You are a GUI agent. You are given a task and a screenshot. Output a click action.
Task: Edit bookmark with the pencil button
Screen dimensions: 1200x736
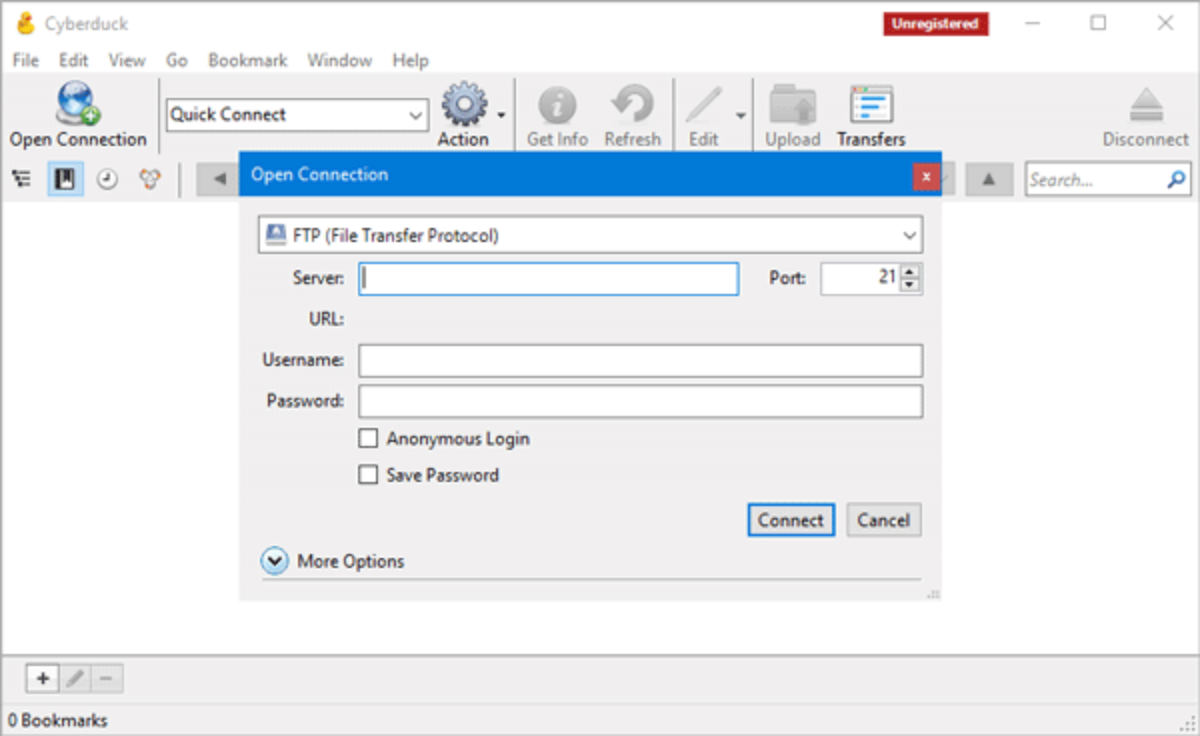click(74, 679)
